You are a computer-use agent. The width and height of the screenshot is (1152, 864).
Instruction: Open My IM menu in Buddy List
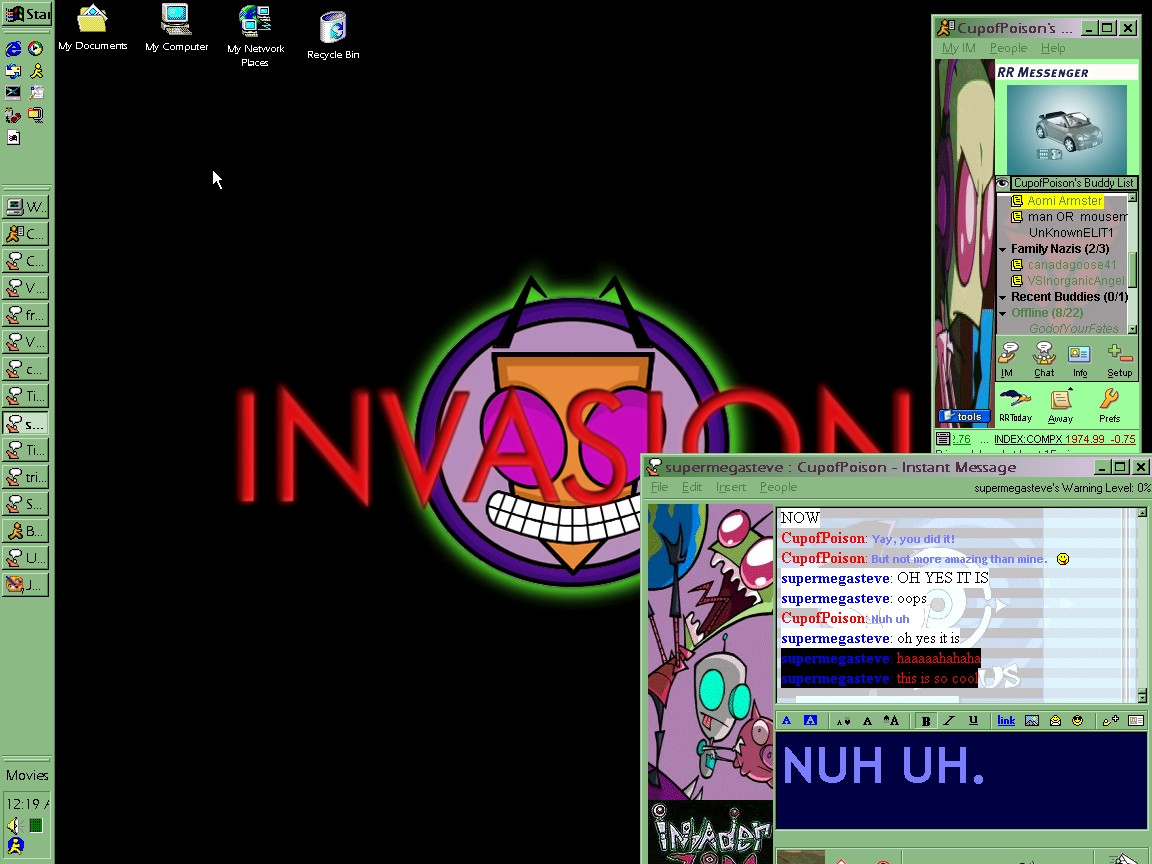[x=959, y=48]
